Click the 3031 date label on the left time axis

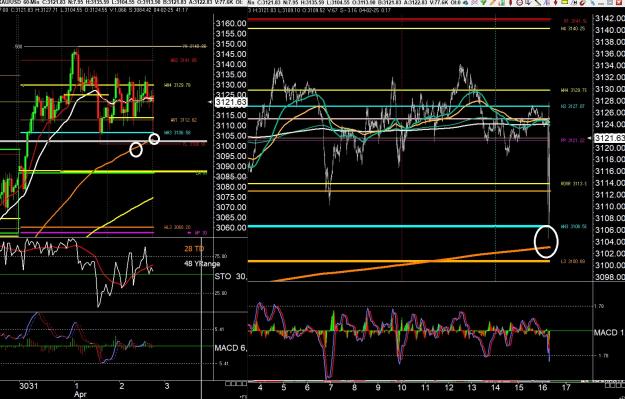point(29,386)
